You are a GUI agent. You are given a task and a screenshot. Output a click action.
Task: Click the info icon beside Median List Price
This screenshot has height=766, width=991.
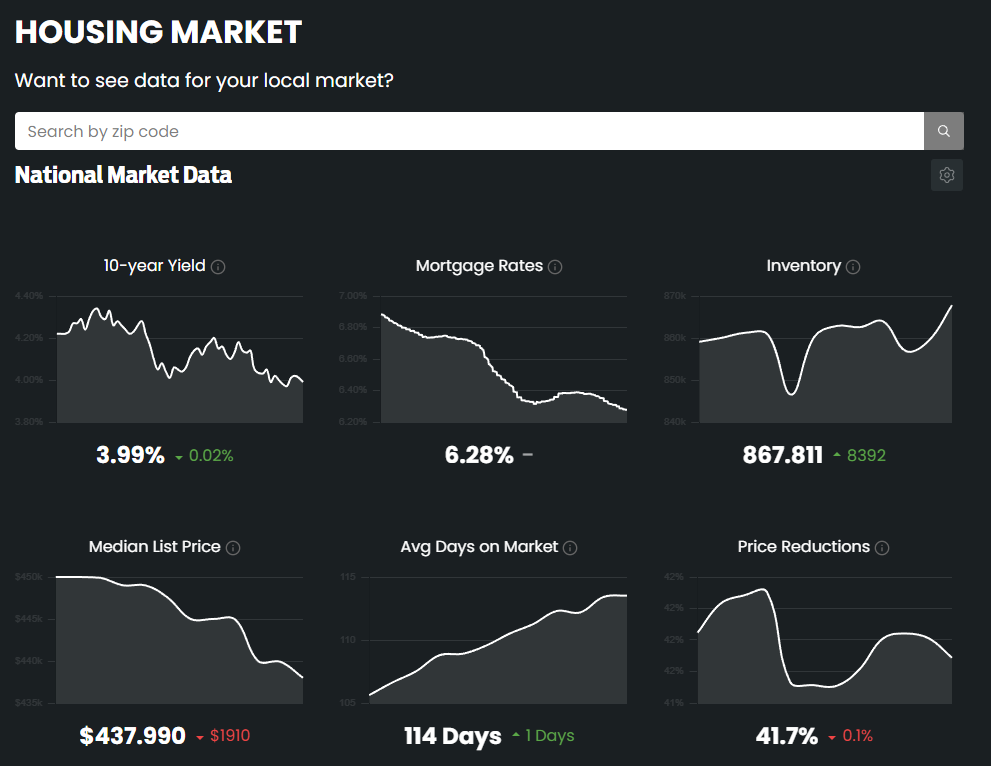(233, 548)
